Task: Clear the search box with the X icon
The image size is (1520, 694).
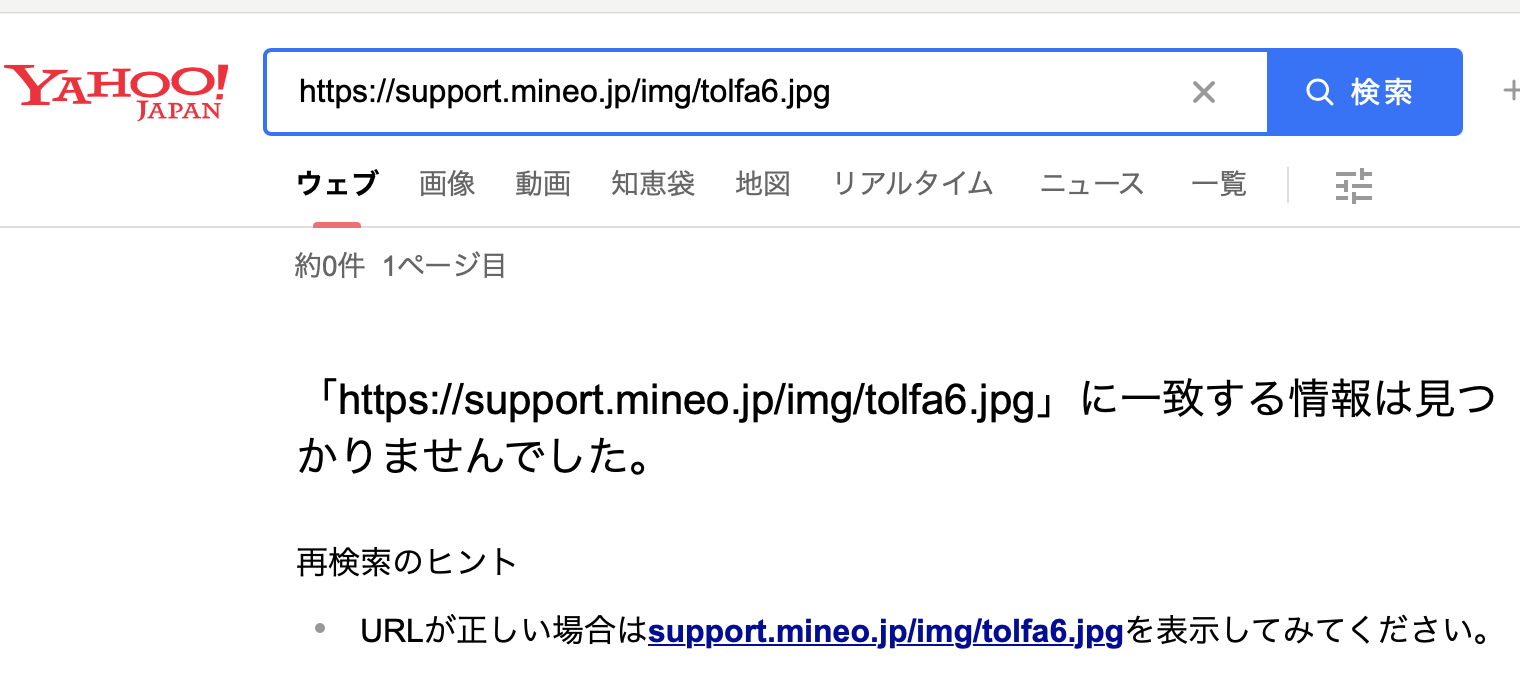Action: 1204,93
